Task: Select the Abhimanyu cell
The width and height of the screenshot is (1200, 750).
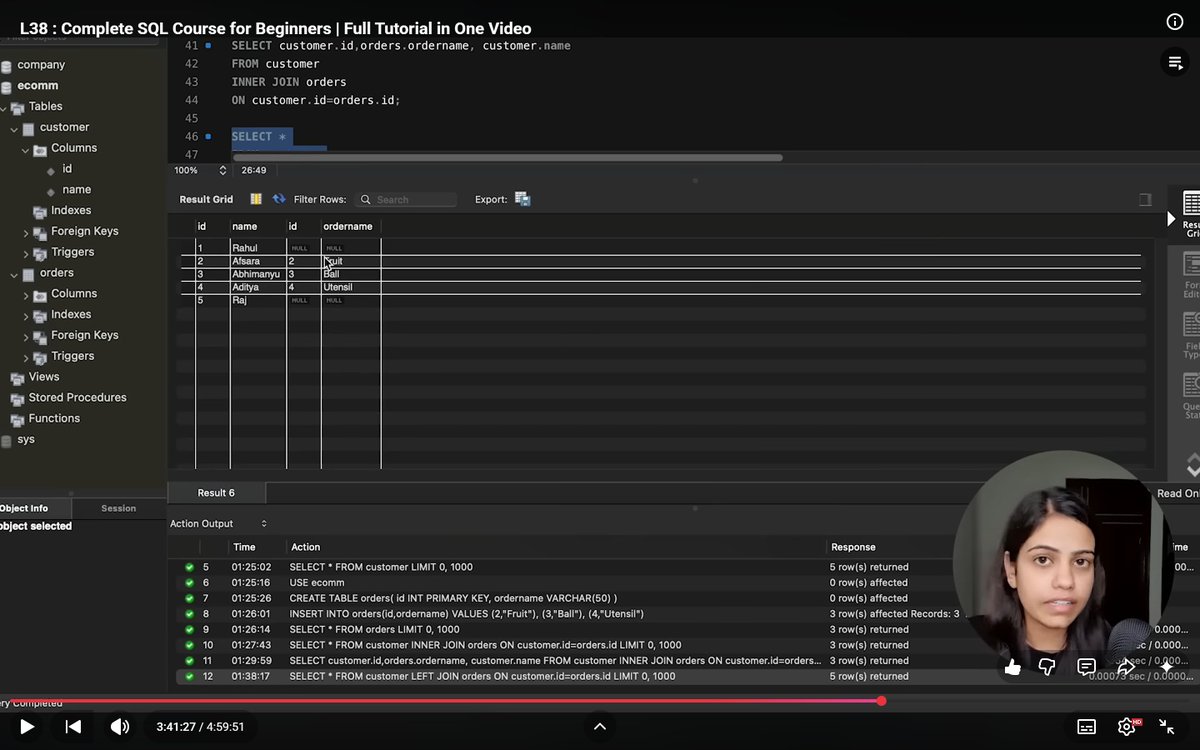Action: pos(257,274)
